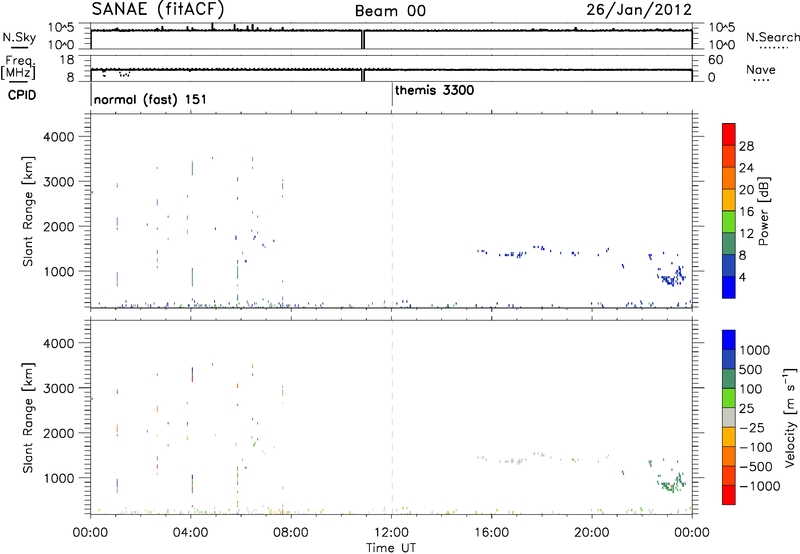The height and width of the screenshot is (554, 800).
Task: Click the red bottom segment of Velocity colorbar
Action: (729, 495)
